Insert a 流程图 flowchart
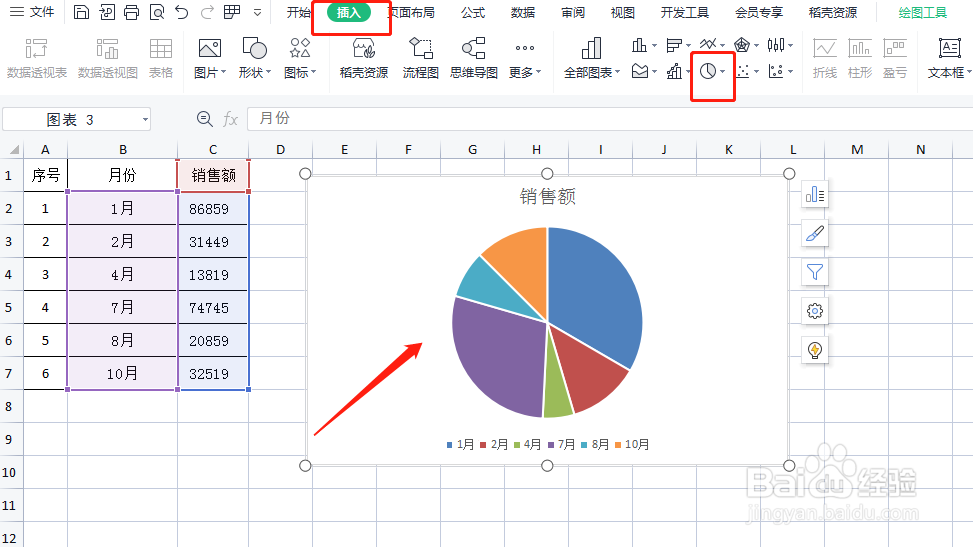Image resolution: width=973 pixels, height=547 pixels. pos(421,58)
